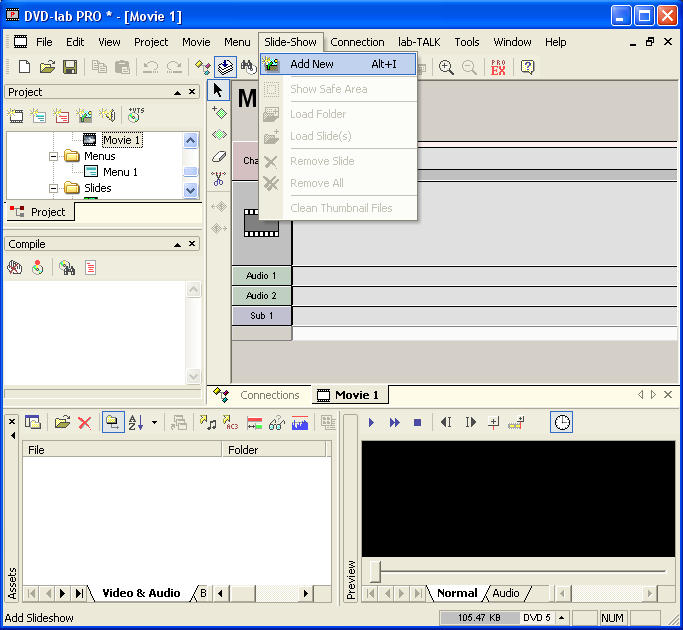The image size is (683, 630).
Task: Click the preview position slider handle
Action: click(375, 571)
